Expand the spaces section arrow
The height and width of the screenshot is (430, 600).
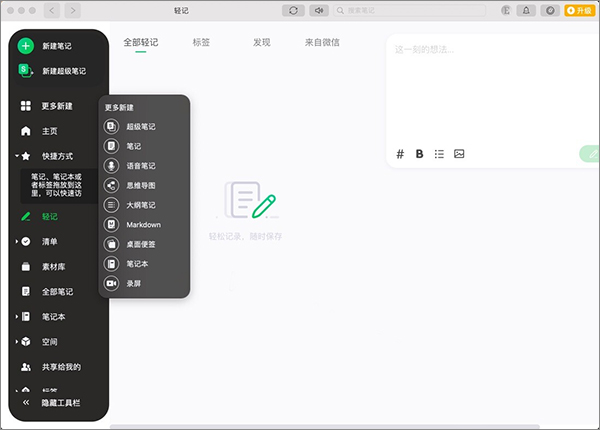tap(17, 342)
